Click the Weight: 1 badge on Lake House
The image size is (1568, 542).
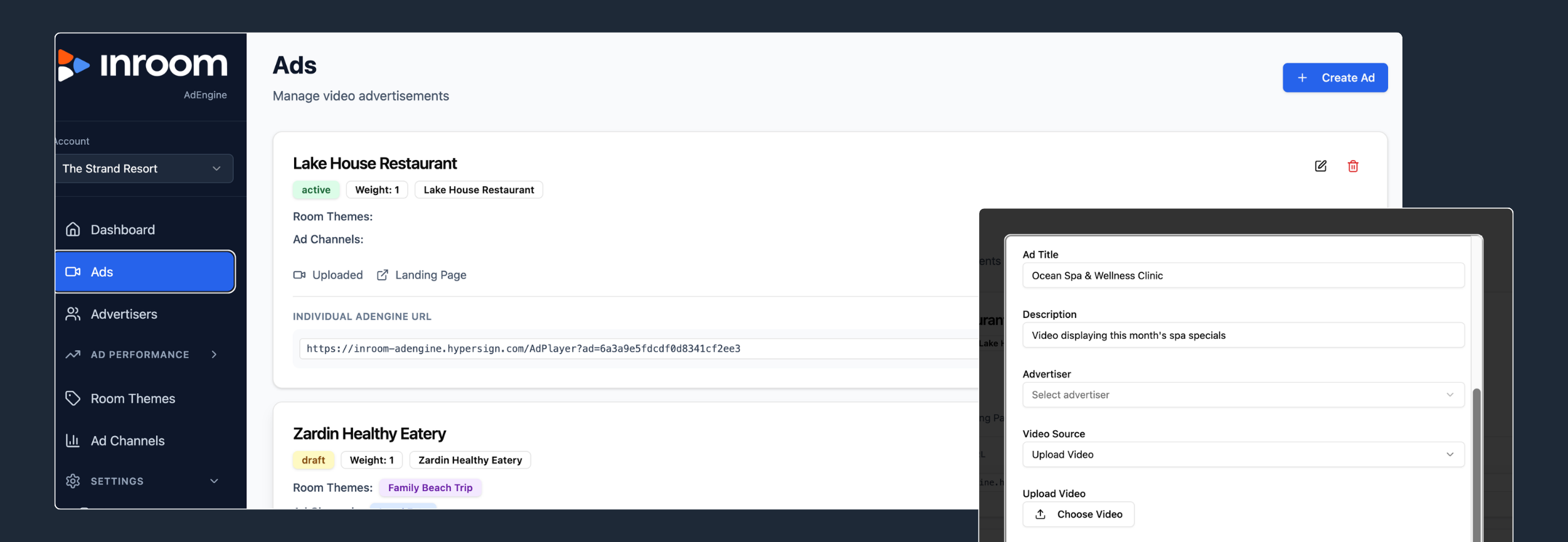pyautogui.click(x=377, y=190)
